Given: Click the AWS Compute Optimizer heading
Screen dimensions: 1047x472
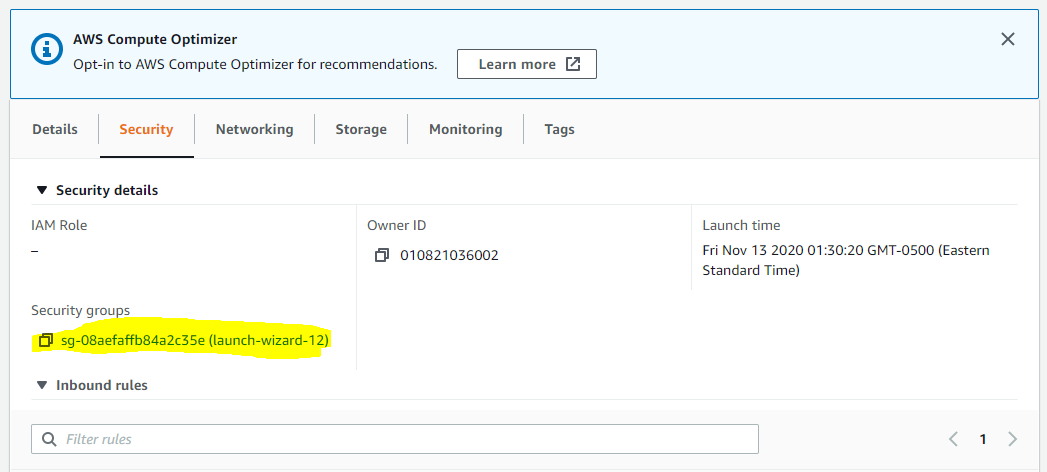Looking at the screenshot, I should click(x=155, y=39).
